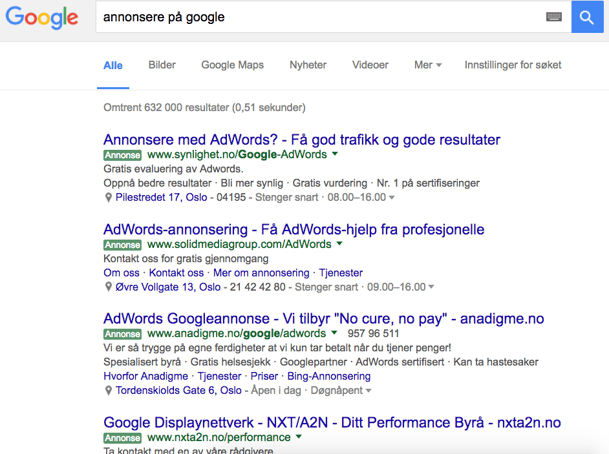
Task: Click the www.solidmediagroup.com/AdWords URL
Action: (239, 244)
